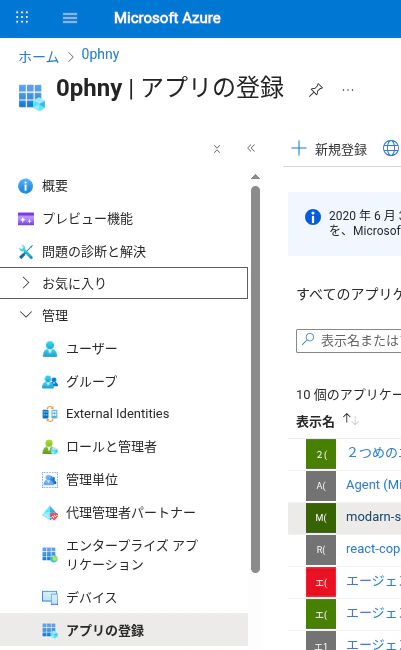Viewport: 401px width, 650px height.
Task: Open the グループ menu item
Action: pyautogui.click(x=92, y=381)
